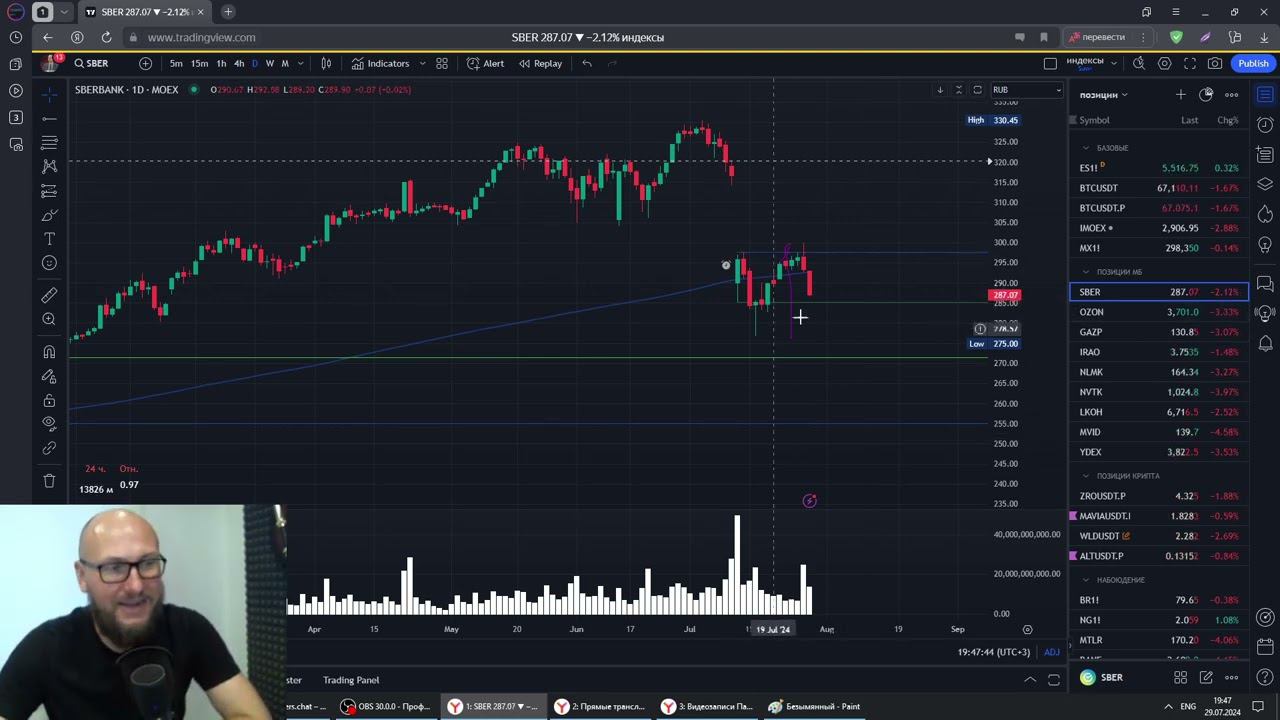This screenshot has width=1280, height=720.
Task: Click the trash icon to remove drawings
Action: coord(49,481)
